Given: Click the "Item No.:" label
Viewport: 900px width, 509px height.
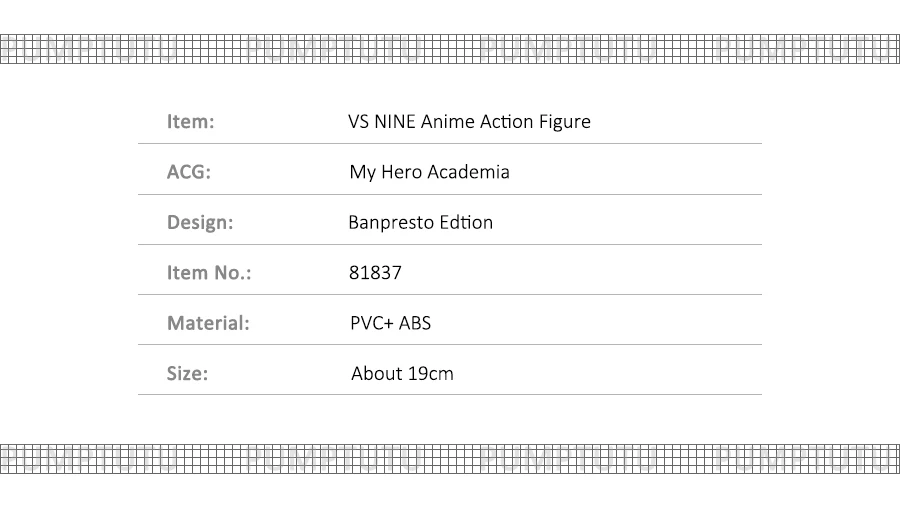Looking at the screenshot, I should 209,273.
